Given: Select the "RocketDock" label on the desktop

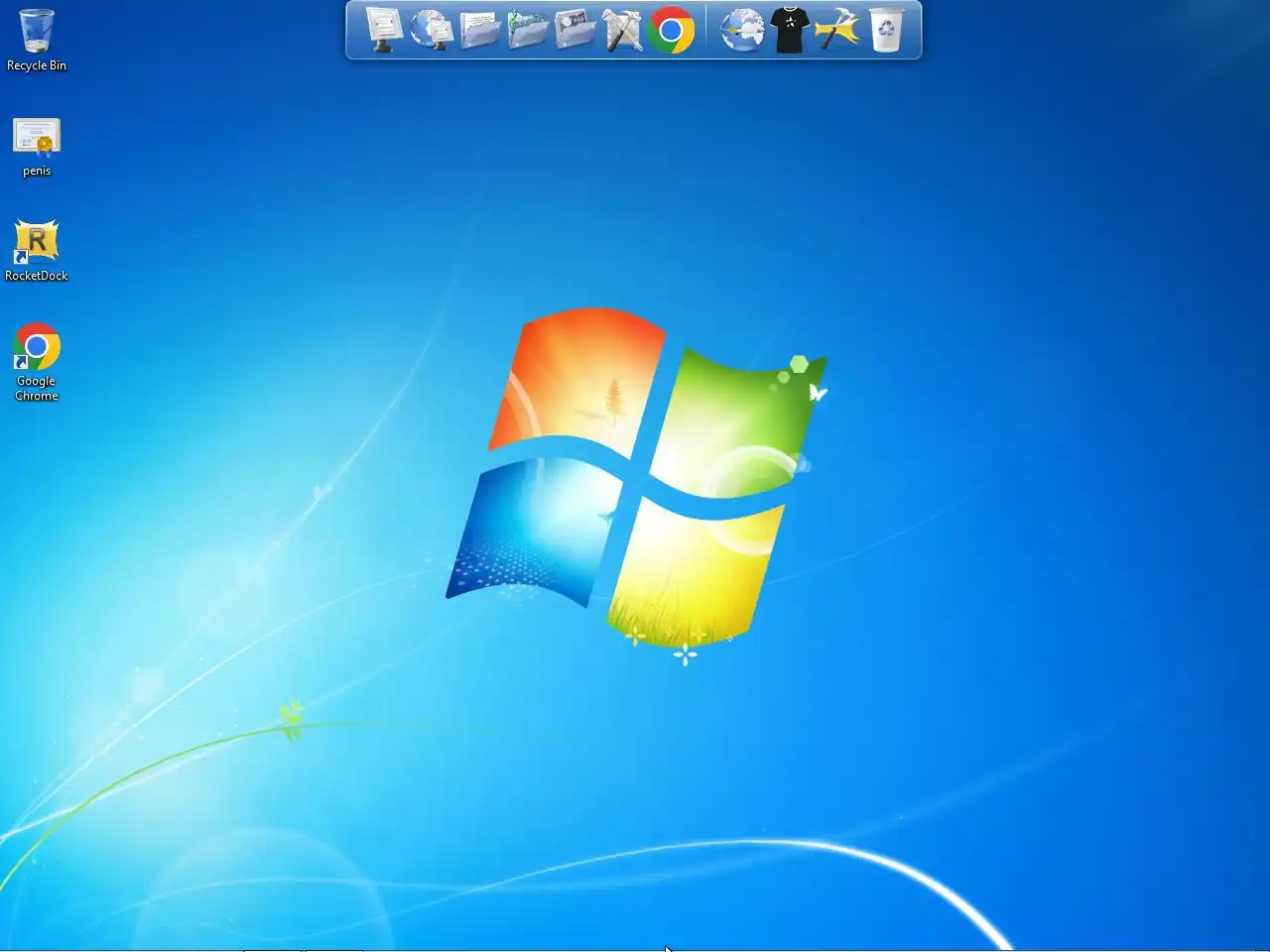Looking at the screenshot, I should 37,276.
